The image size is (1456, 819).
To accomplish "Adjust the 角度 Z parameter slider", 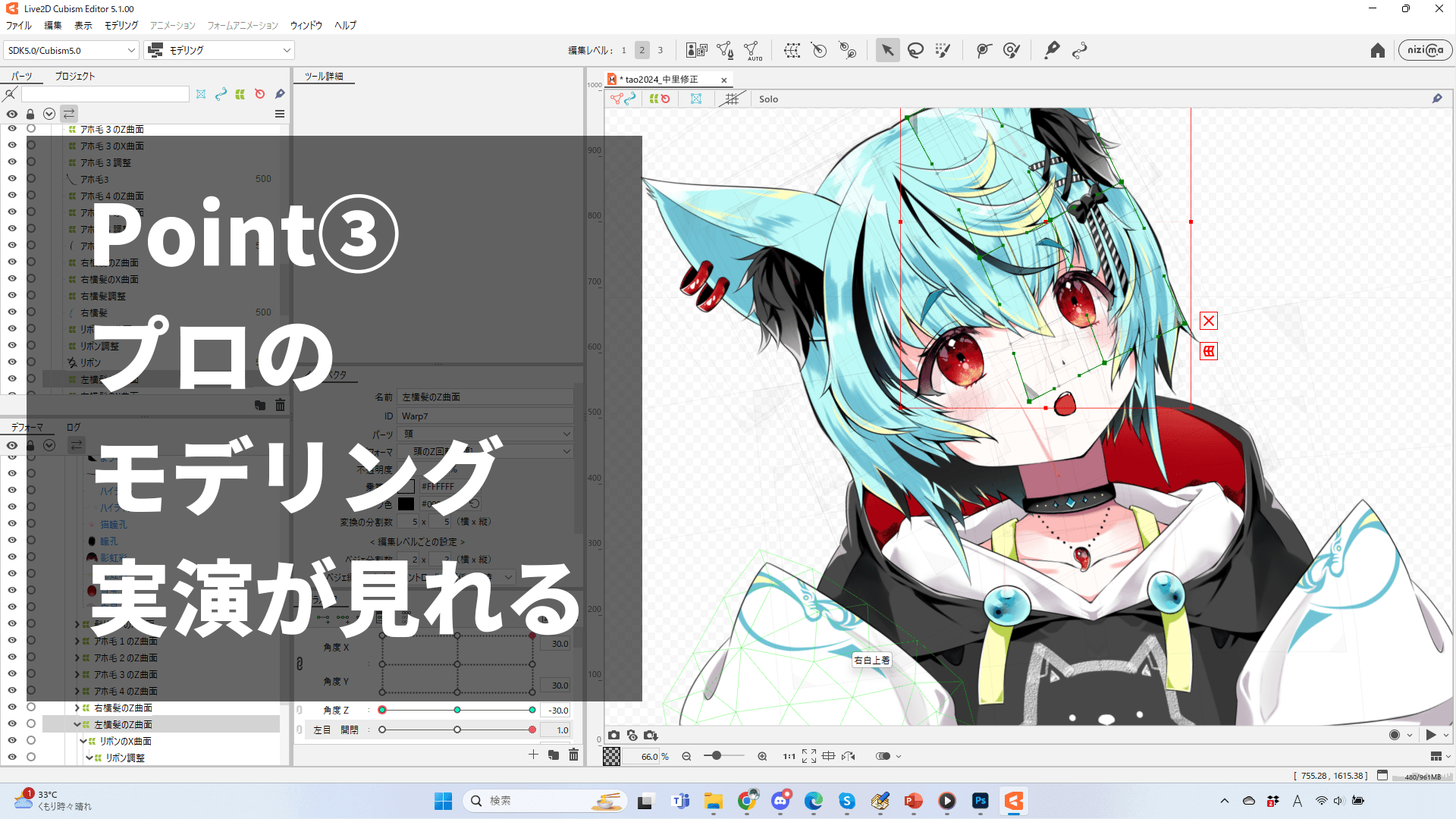I will click(457, 711).
